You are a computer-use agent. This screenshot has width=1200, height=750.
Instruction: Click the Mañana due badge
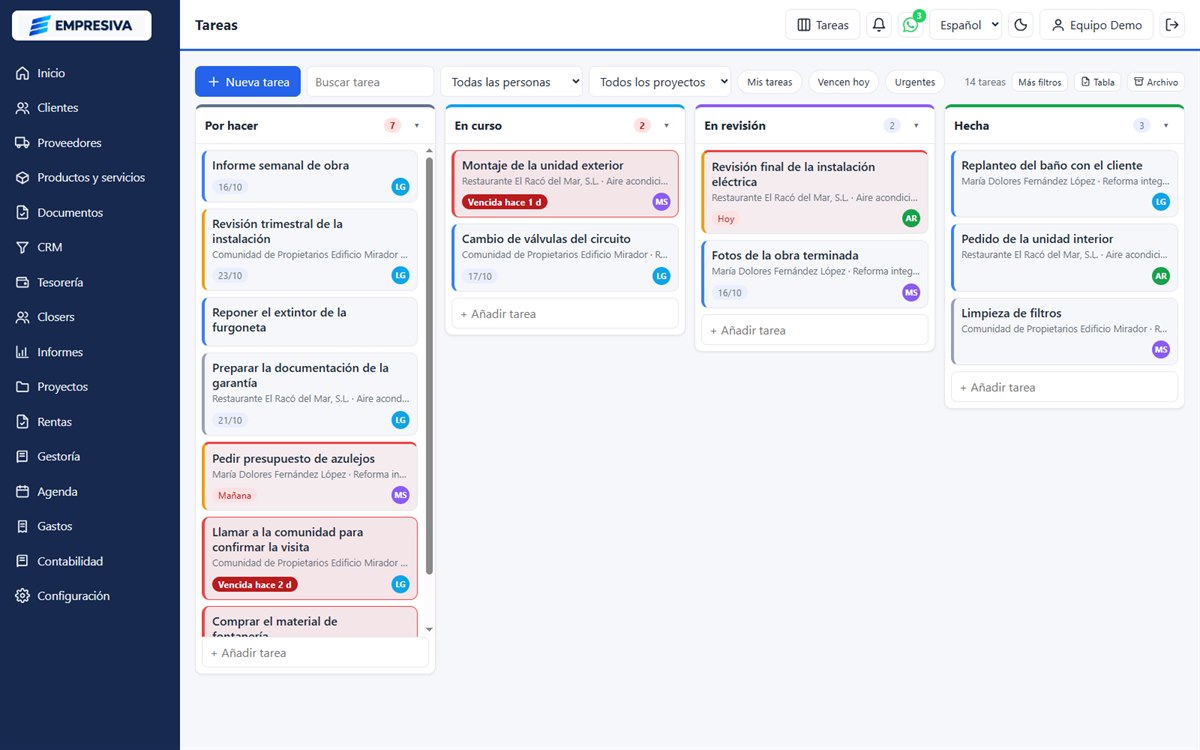[234, 495]
